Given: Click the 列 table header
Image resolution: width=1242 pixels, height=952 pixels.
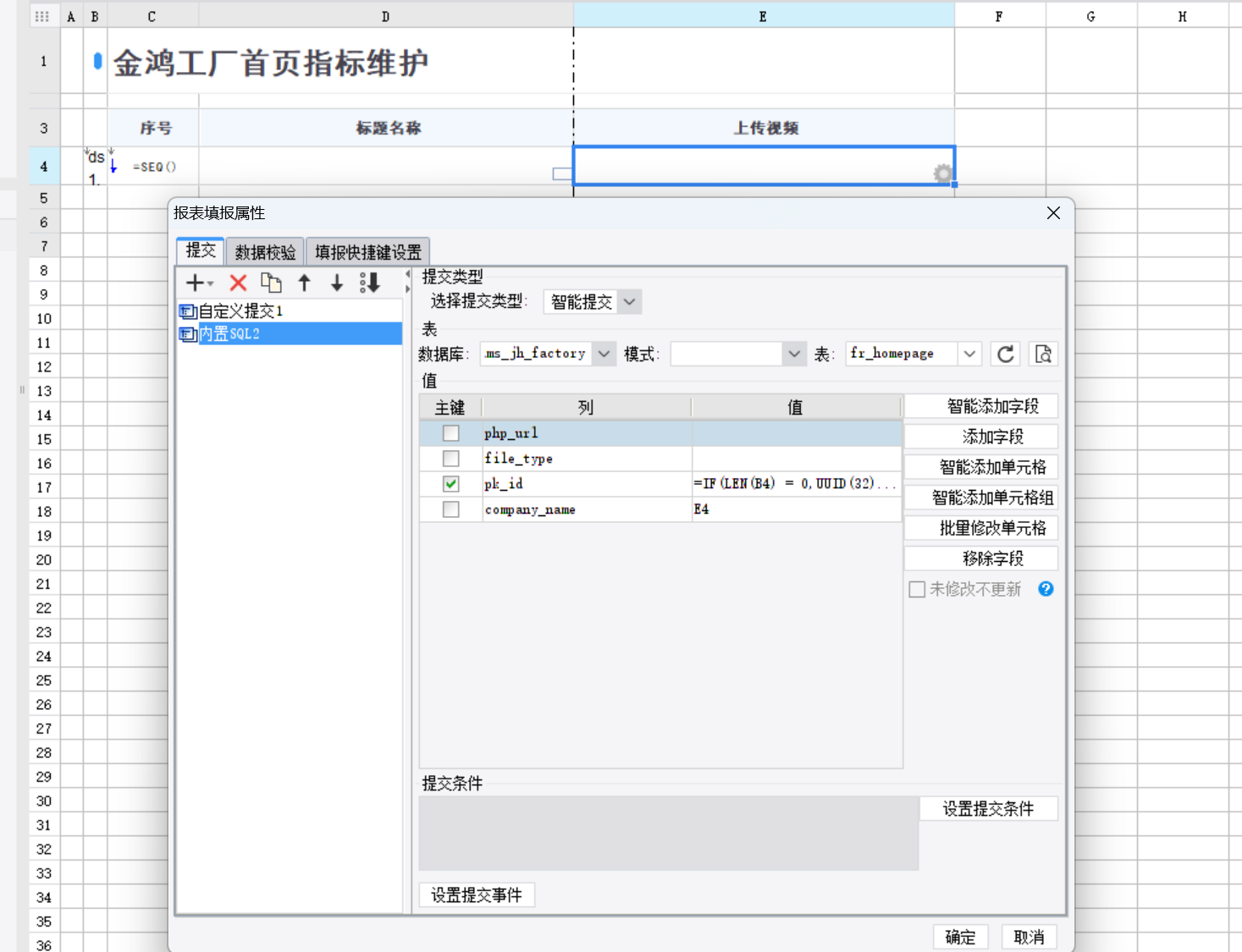Looking at the screenshot, I should pos(586,408).
